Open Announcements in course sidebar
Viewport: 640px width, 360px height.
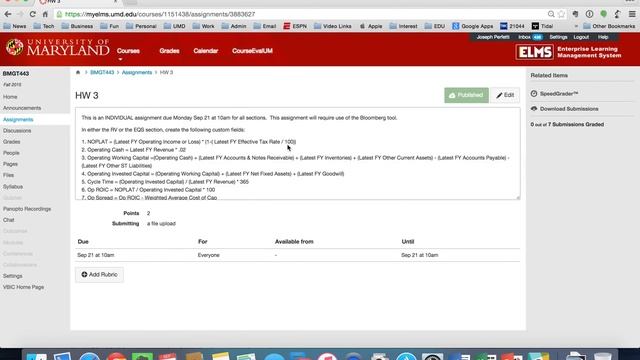pos(22,108)
